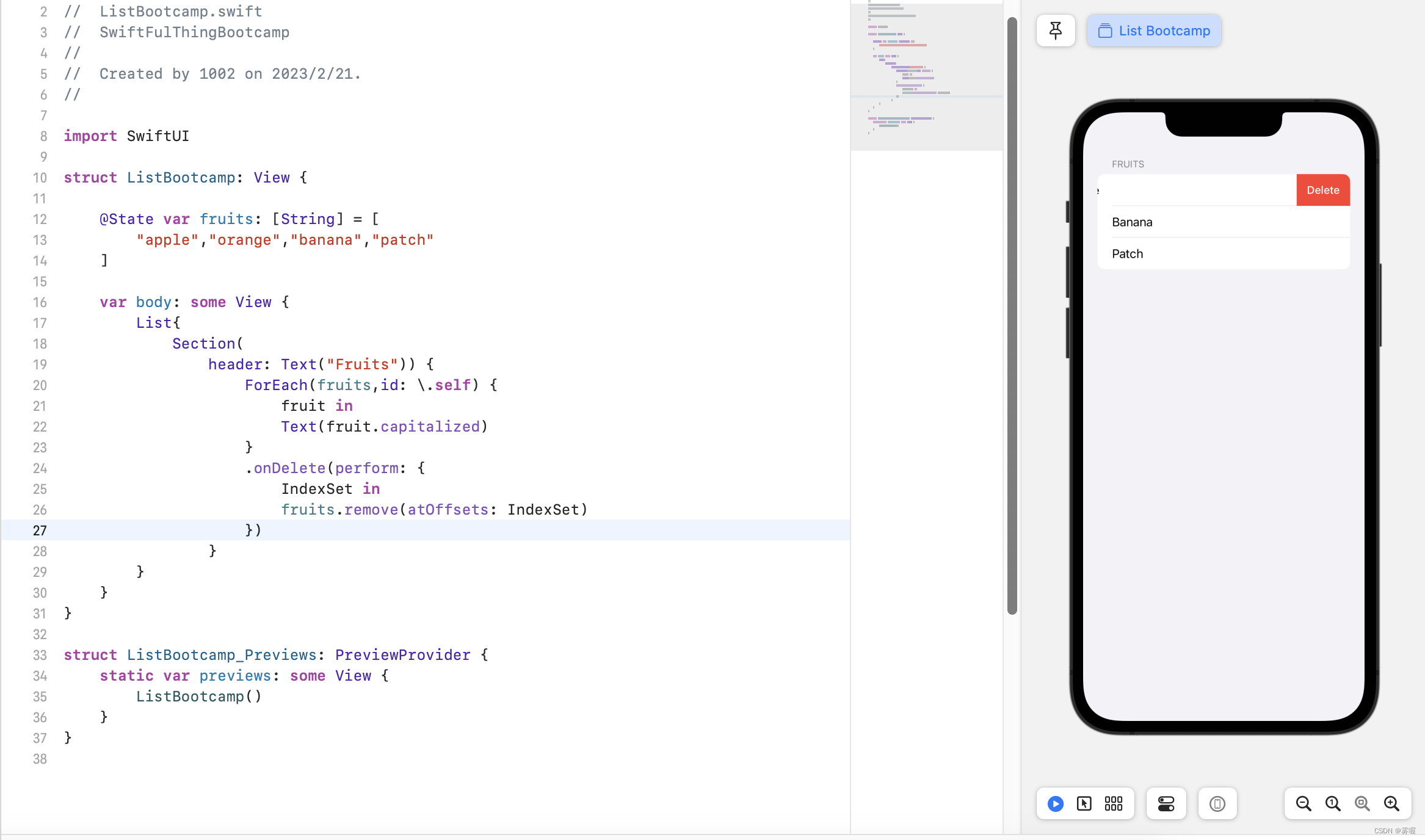This screenshot has width=1425, height=840.
Task: Zoom in the canvas preview
Action: (x=1391, y=803)
